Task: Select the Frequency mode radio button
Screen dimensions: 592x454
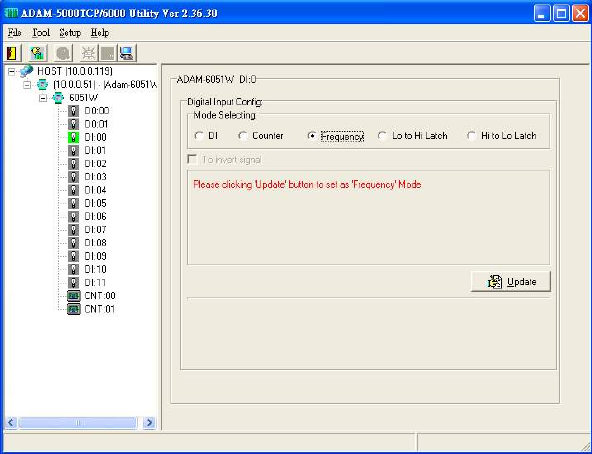Action: (311, 136)
